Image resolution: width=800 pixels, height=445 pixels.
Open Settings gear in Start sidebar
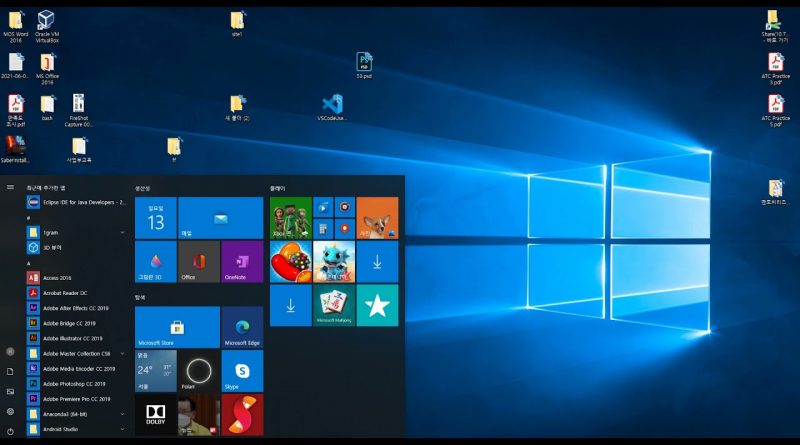[x=10, y=411]
